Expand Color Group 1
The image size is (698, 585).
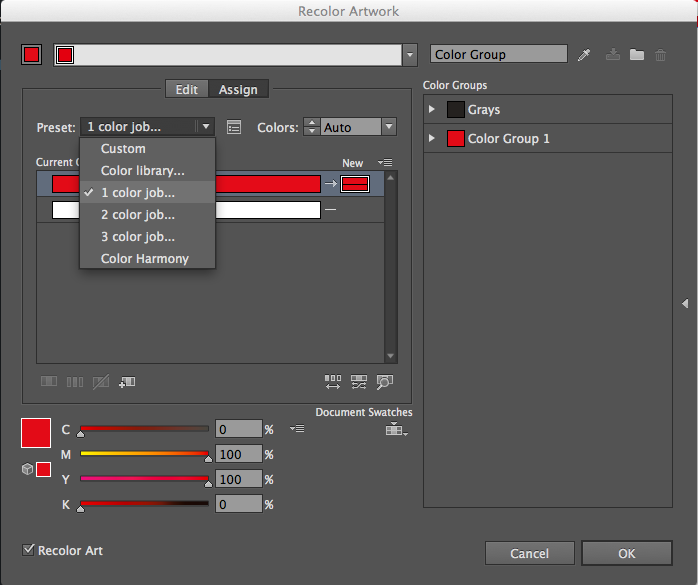click(431, 138)
